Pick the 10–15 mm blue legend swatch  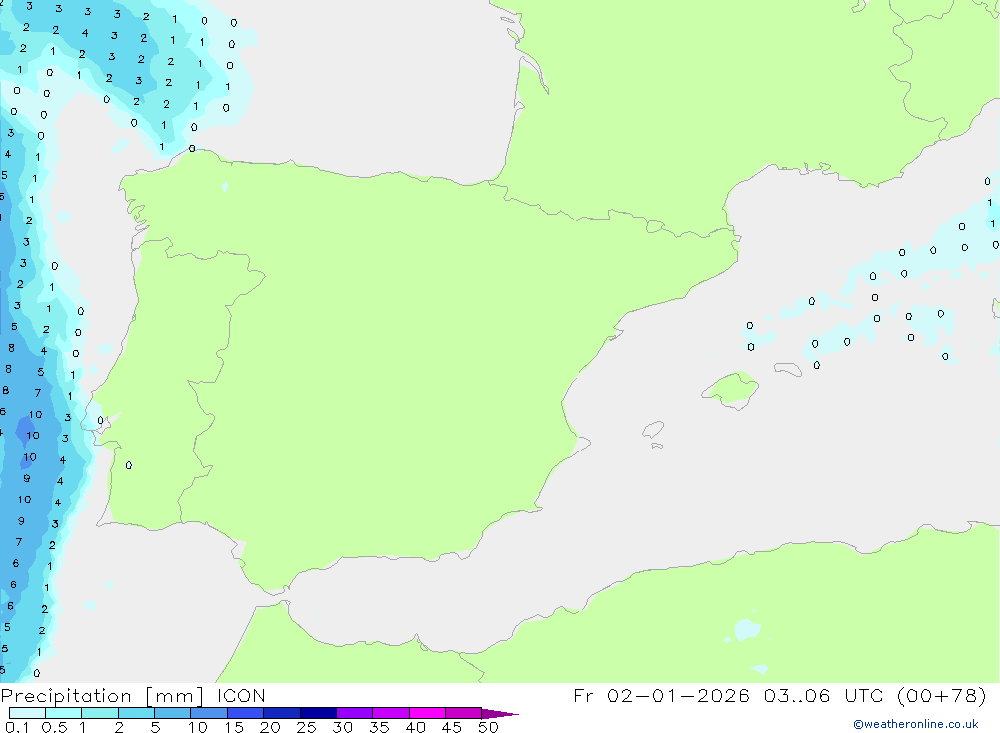pos(209,713)
